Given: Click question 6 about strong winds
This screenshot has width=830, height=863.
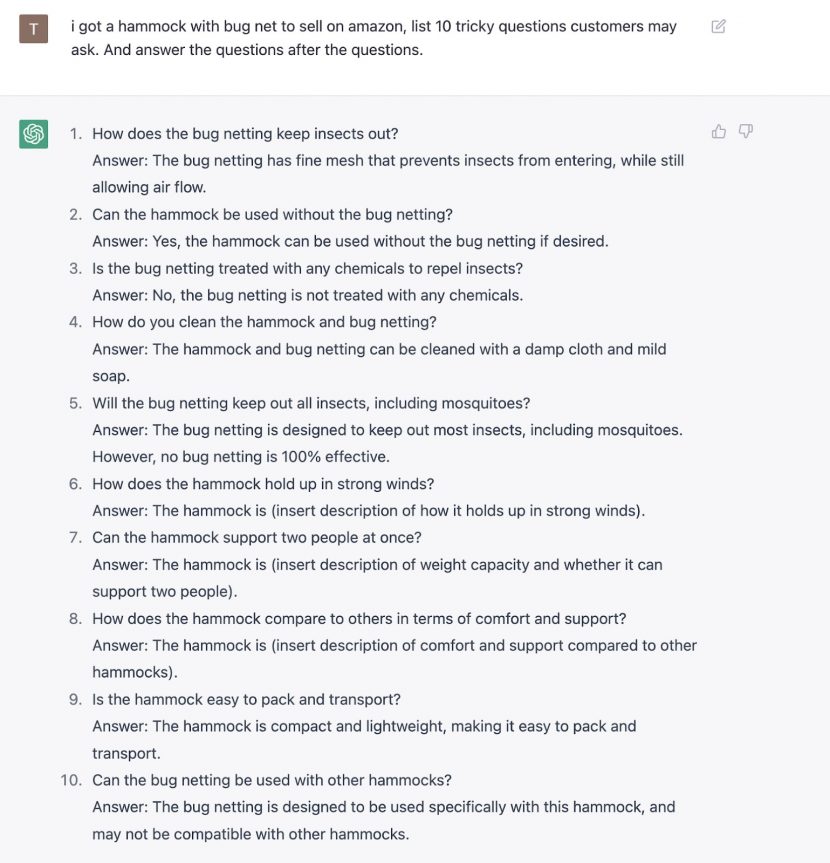Looking at the screenshot, I should 263,484.
